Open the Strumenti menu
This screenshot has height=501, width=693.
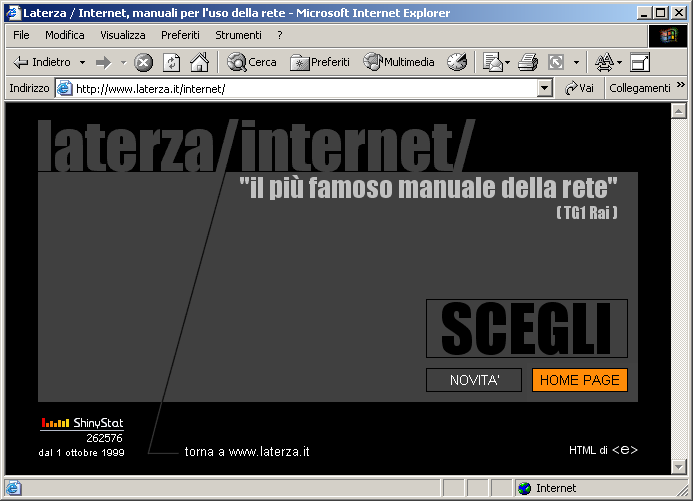tap(238, 35)
